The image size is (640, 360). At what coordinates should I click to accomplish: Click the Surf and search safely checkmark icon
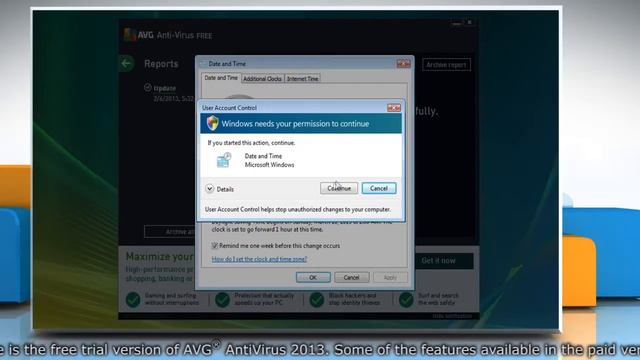coord(406,300)
